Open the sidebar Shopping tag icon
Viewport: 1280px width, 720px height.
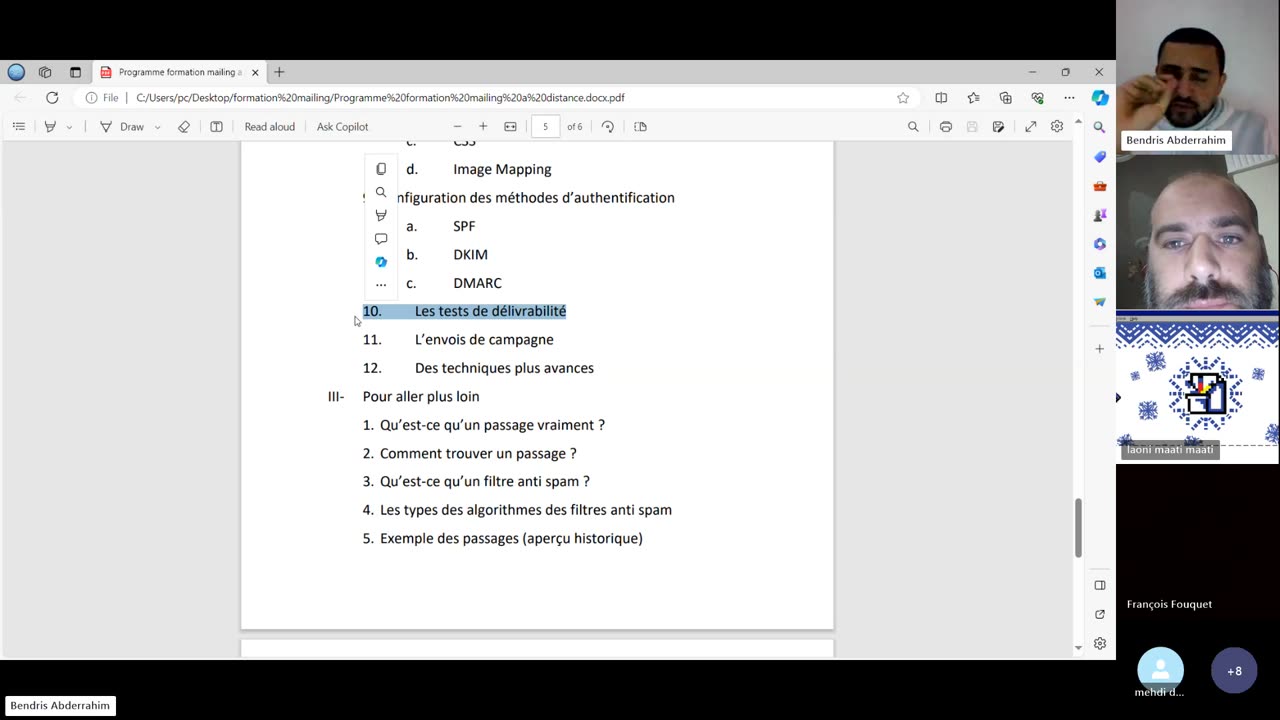click(1100, 157)
